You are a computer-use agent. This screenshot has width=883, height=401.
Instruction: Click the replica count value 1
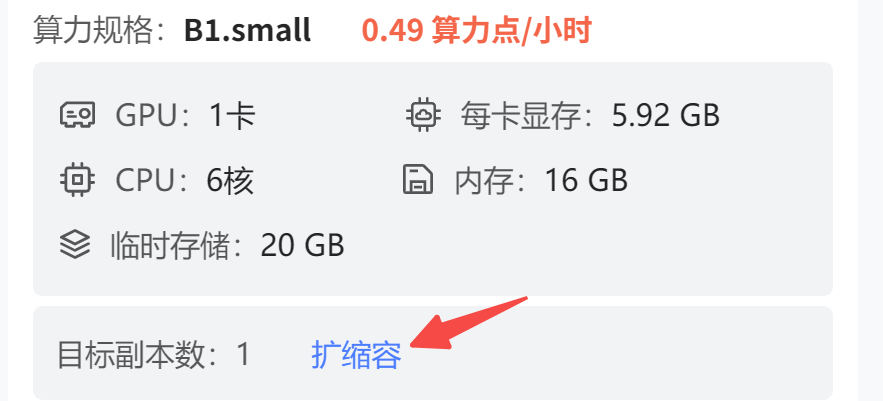coord(243,355)
